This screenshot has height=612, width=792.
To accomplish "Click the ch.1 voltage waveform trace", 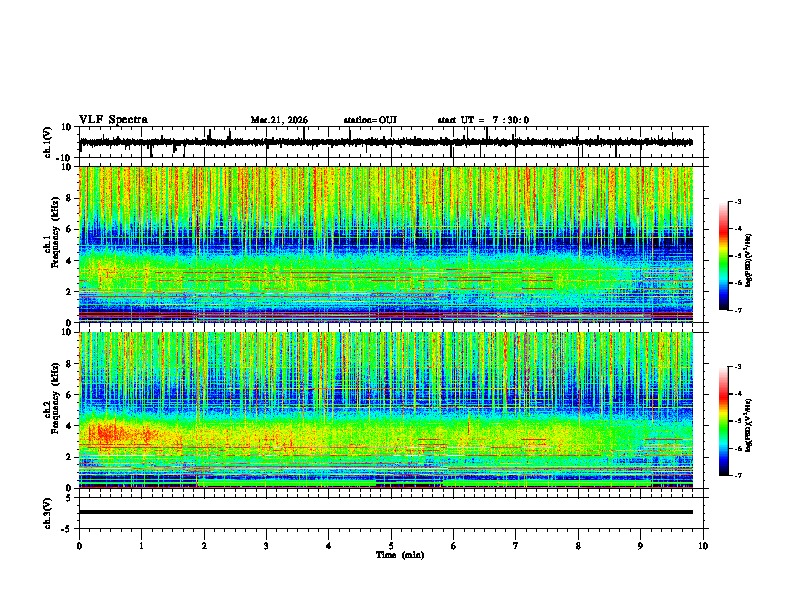I will [386, 143].
